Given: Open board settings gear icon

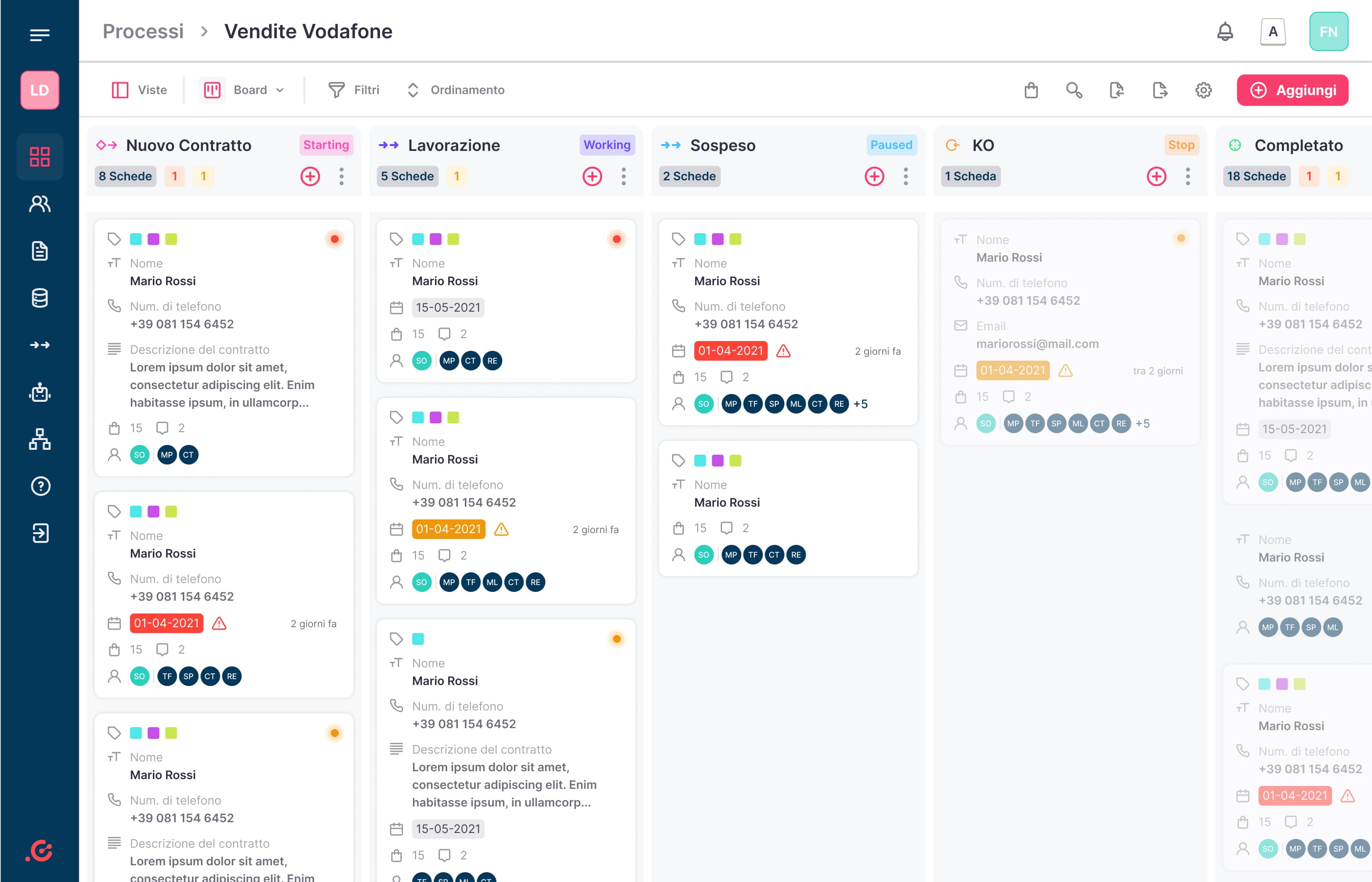Looking at the screenshot, I should pyautogui.click(x=1203, y=90).
